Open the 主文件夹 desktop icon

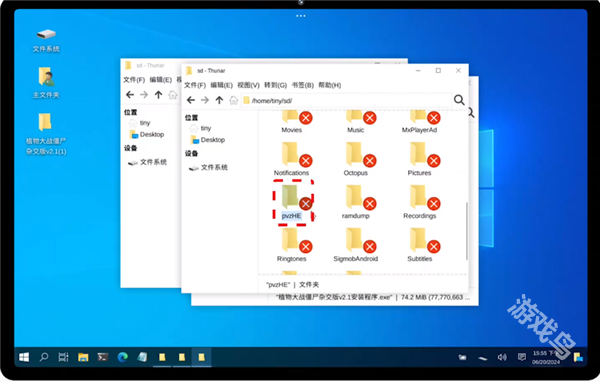coord(46,83)
